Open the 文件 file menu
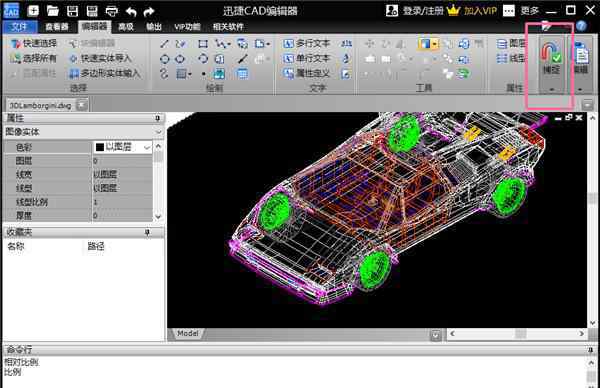600x388 pixels. point(20,27)
